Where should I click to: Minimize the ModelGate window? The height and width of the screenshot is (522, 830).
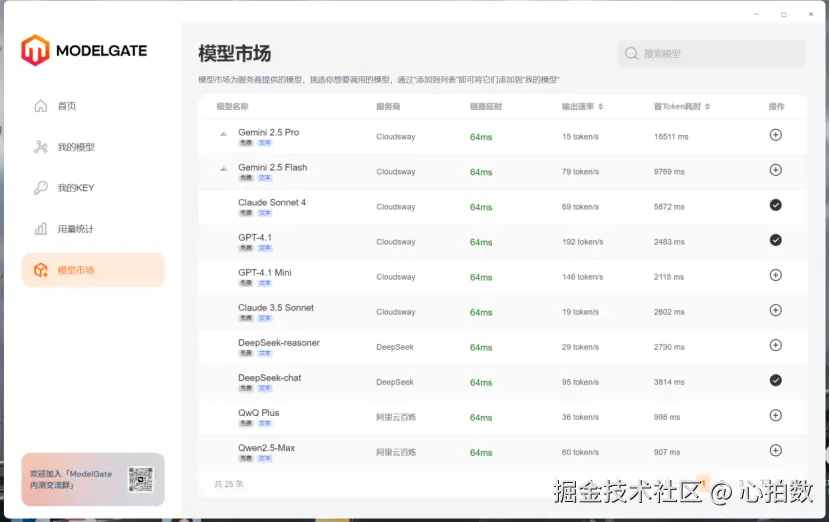pyautogui.click(x=756, y=14)
